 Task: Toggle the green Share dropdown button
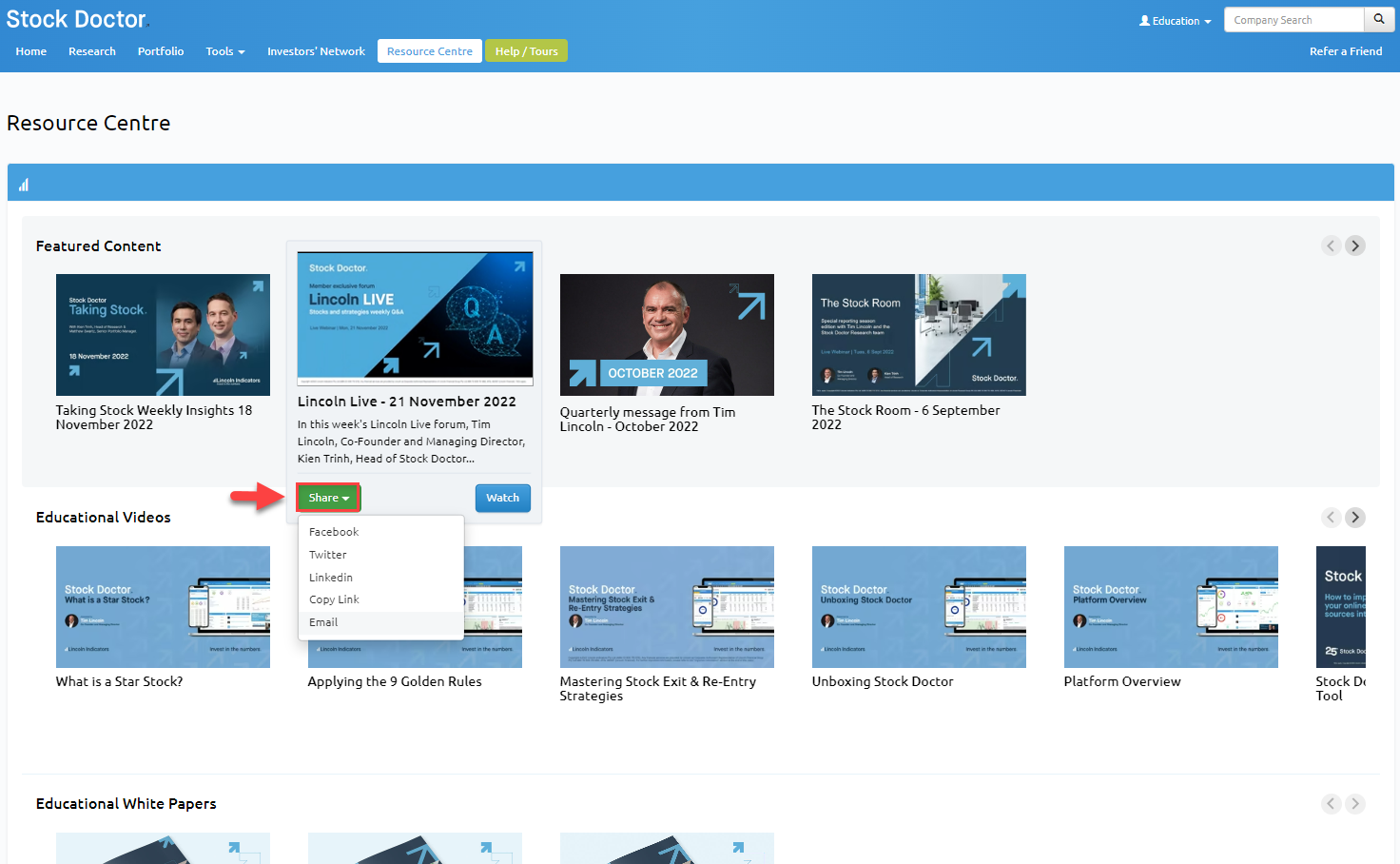coord(328,498)
